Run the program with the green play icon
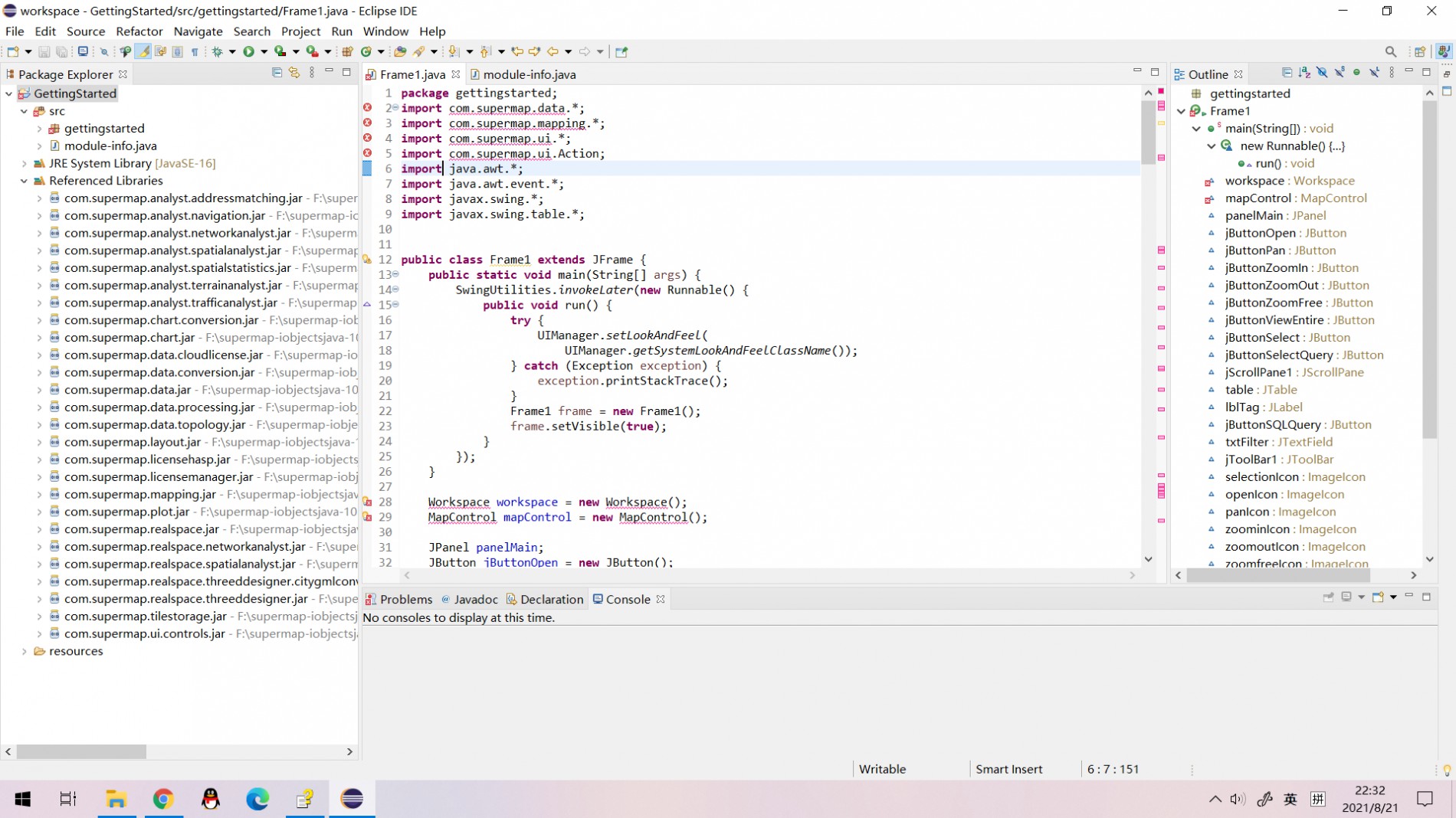1456x818 pixels. [248, 52]
